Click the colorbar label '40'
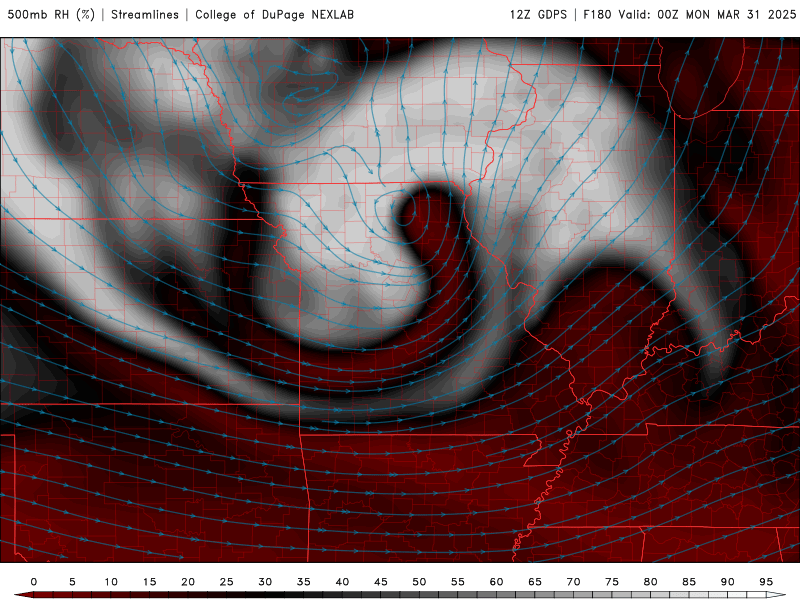Screen dimensions: 800x600 [342, 582]
